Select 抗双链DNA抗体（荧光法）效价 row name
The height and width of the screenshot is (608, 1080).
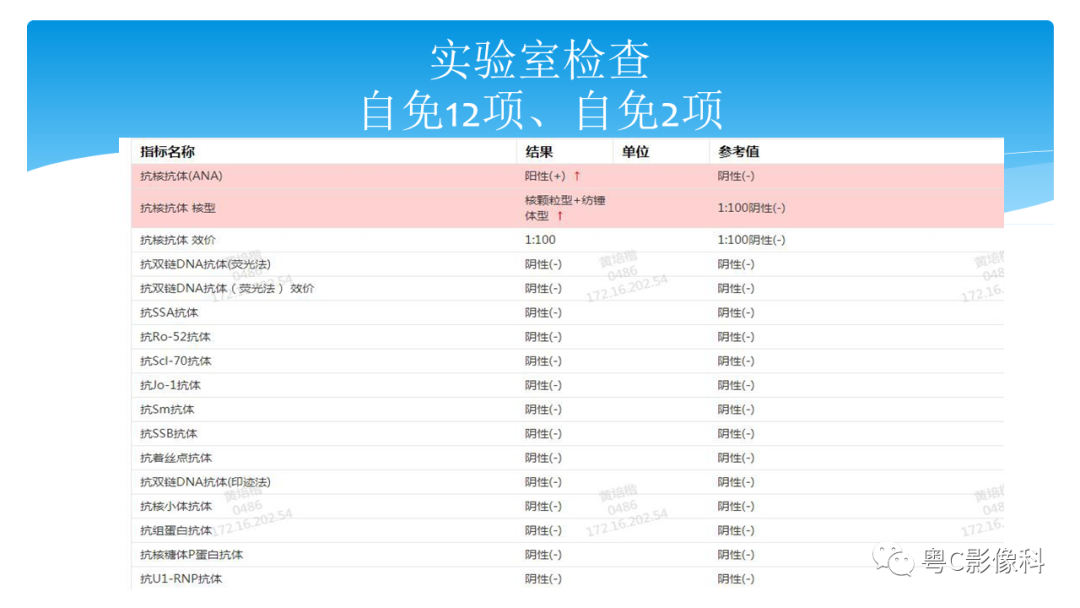pos(227,289)
